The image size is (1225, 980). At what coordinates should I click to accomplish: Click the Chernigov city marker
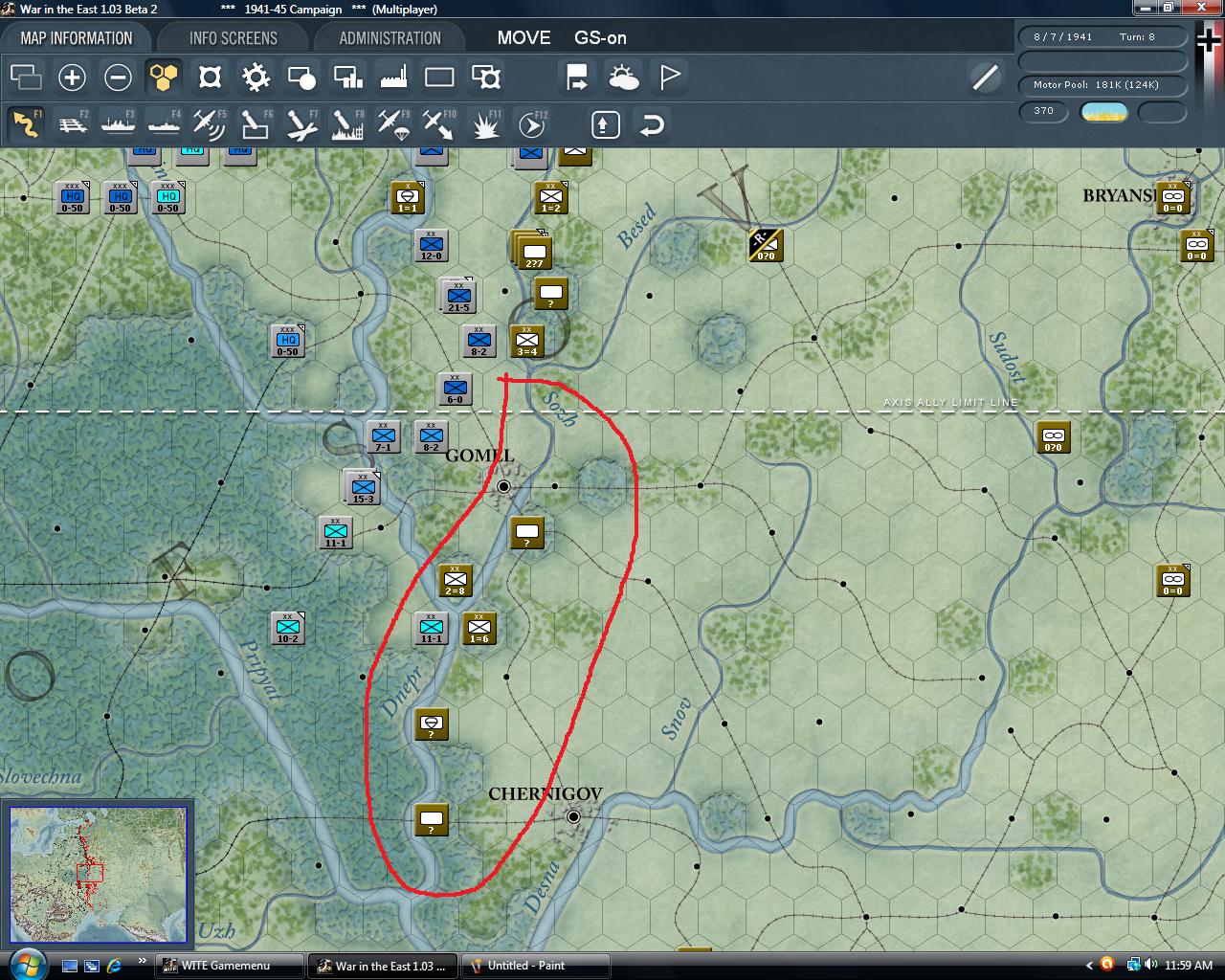pyautogui.click(x=573, y=816)
